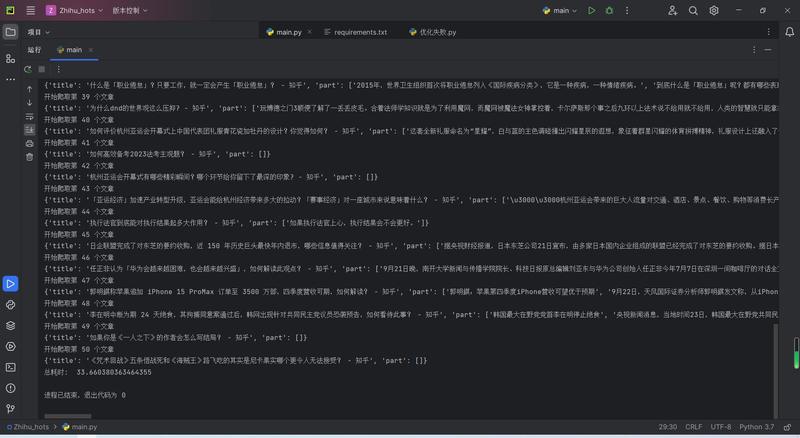This screenshot has width=800, height=438.
Task: Click the '开始爬取第 39 个文章' line
Action: (79, 96)
